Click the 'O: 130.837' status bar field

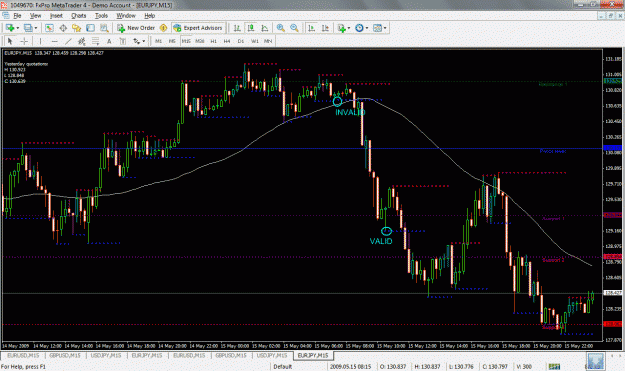pos(393,366)
